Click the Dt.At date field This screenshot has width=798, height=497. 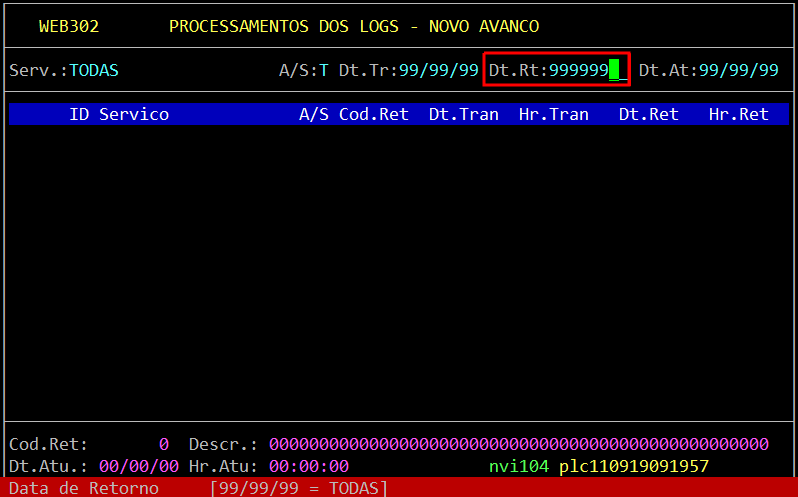(x=738, y=70)
